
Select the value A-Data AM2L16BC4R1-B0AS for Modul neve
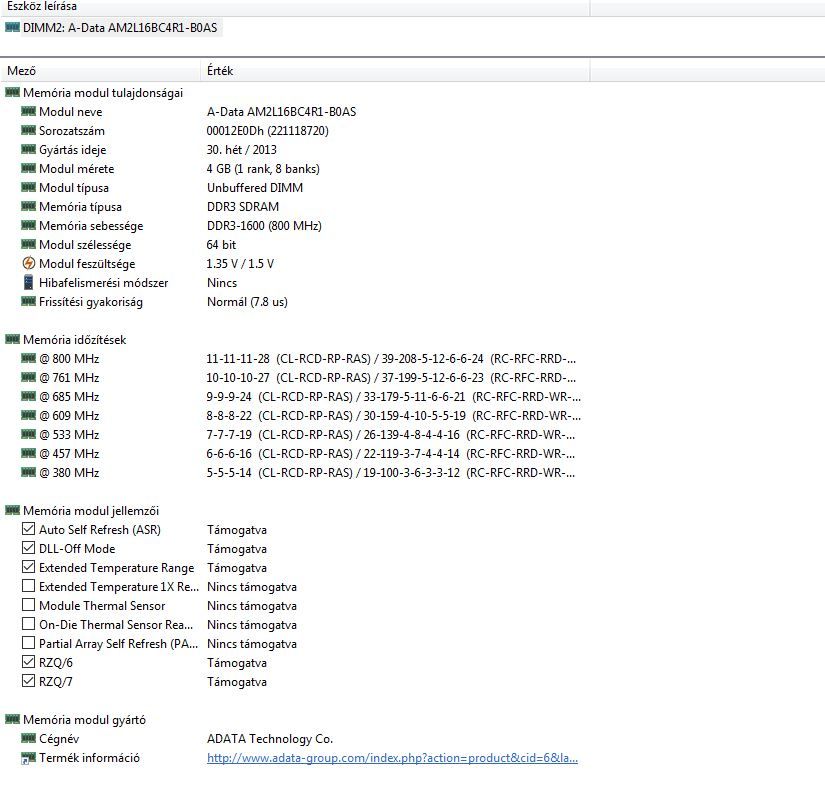[281, 112]
